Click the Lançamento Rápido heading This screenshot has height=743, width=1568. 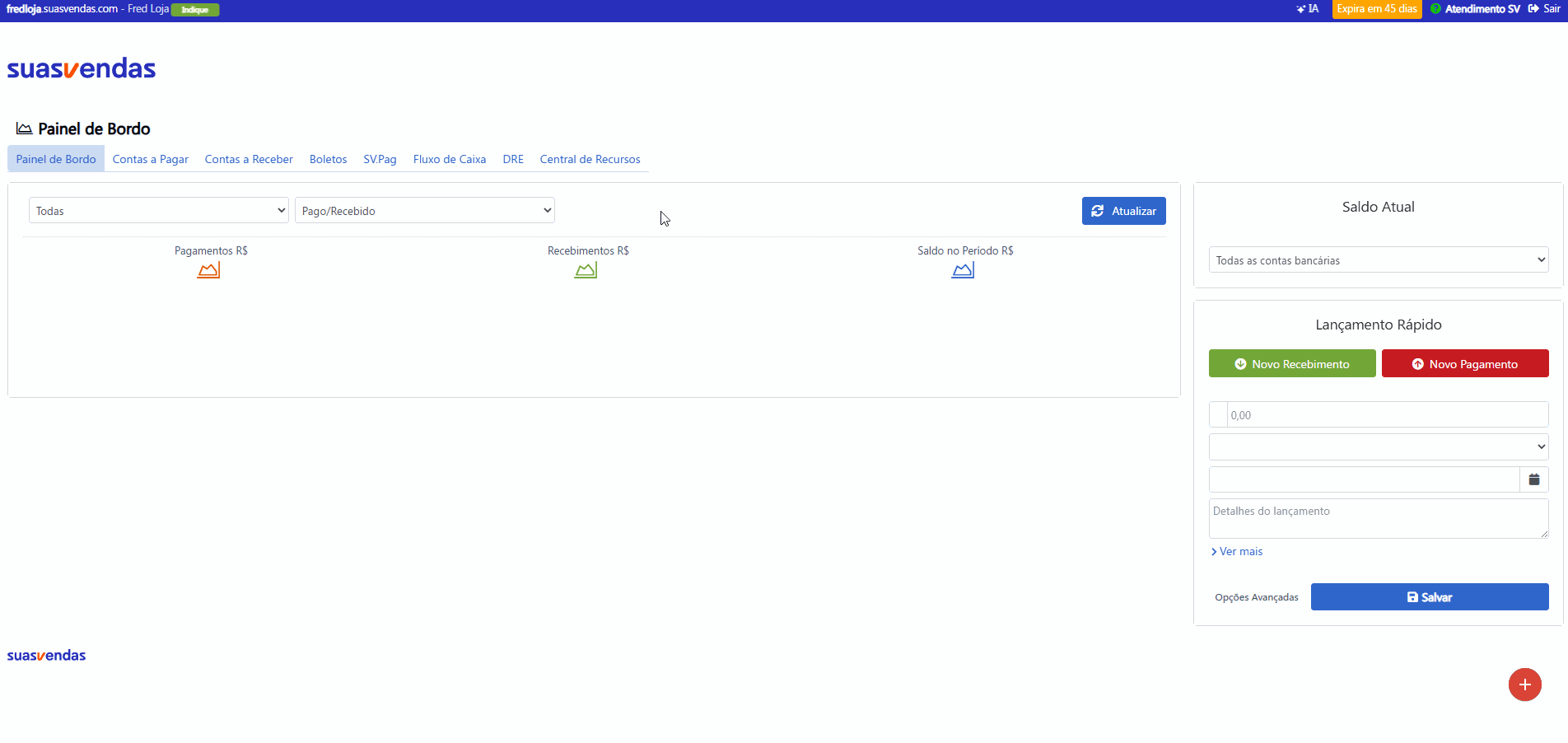1379,325
